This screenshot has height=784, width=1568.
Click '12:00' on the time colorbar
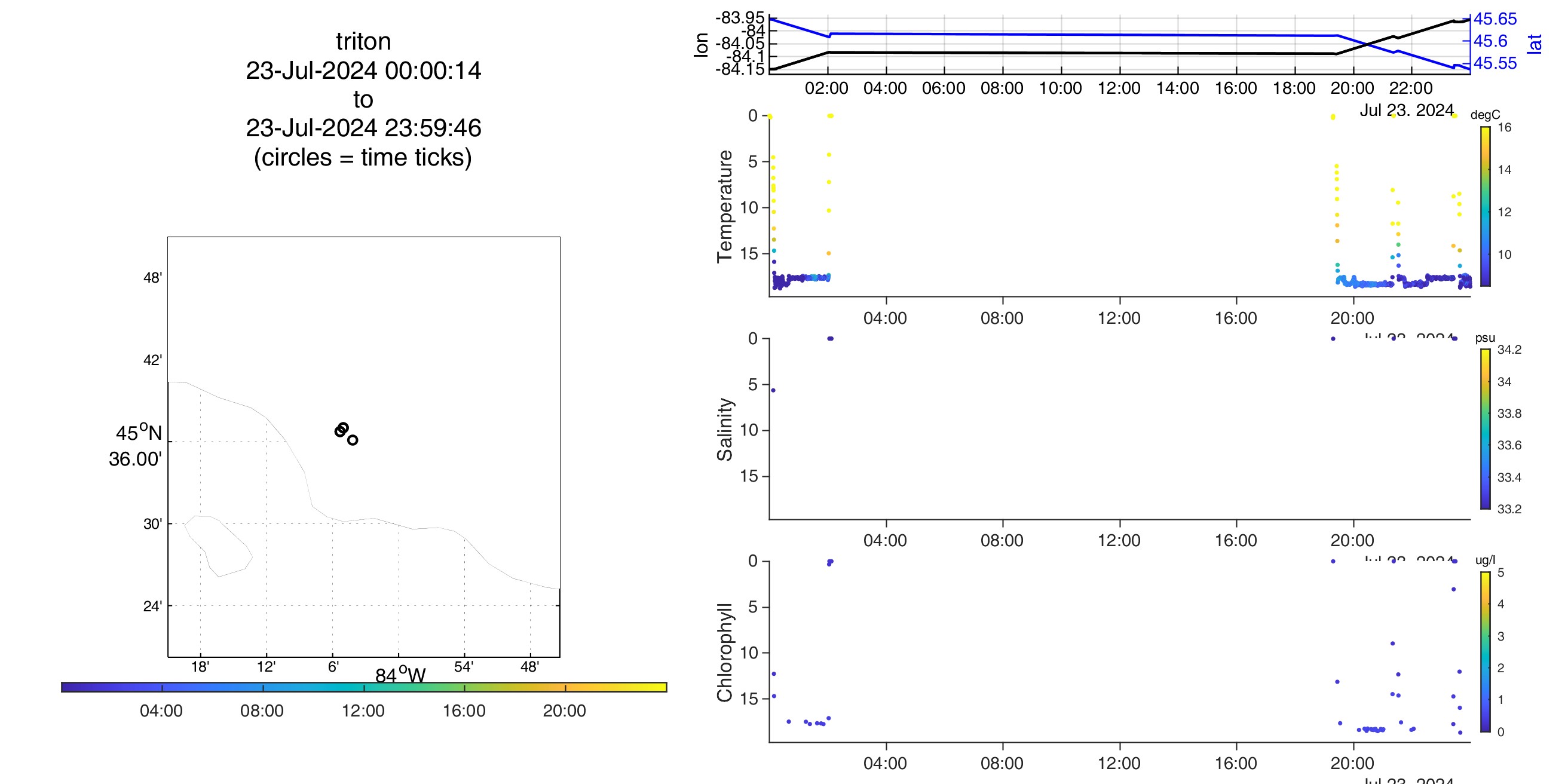[363, 711]
